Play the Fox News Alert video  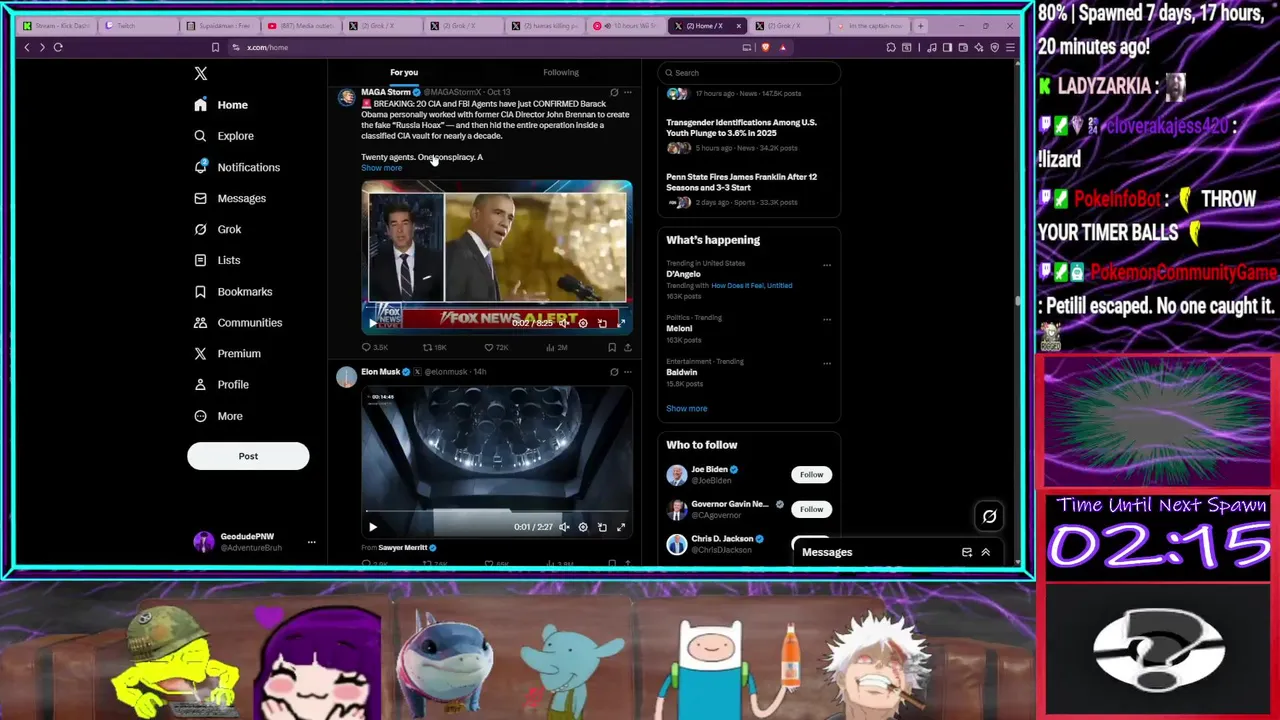click(373, 323)
